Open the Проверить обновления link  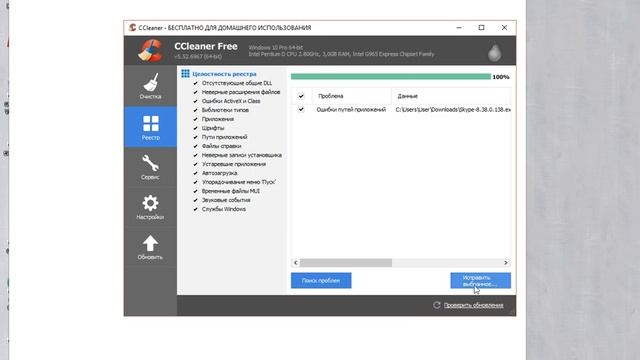point(473,305)
